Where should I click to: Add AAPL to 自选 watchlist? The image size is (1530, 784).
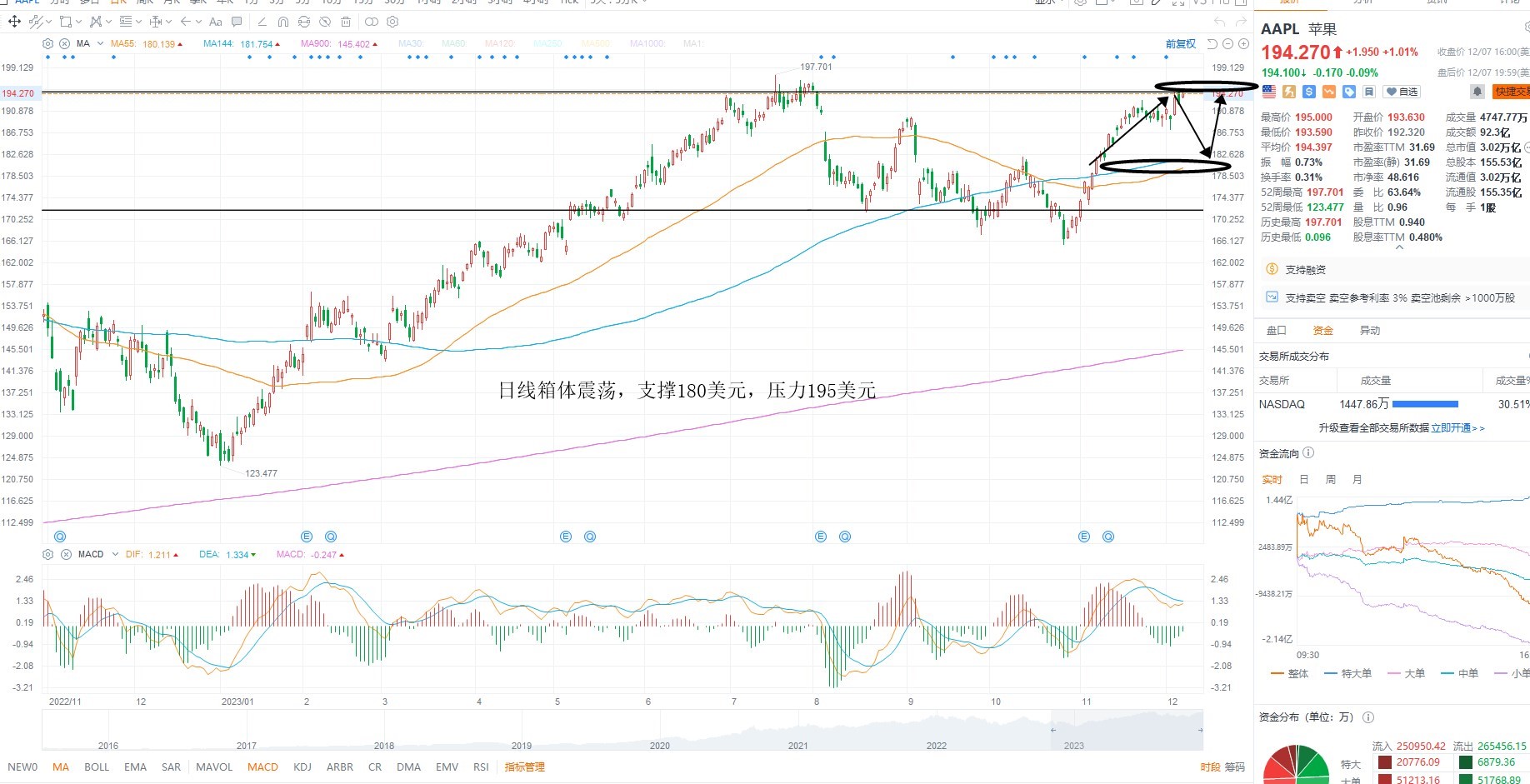tap(1402, 92)
